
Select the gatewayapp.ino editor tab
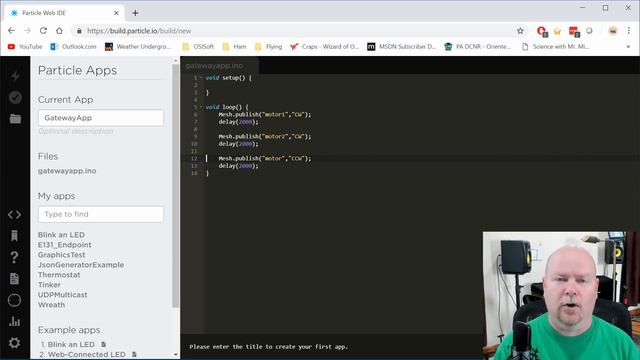(x=214, y=66)
